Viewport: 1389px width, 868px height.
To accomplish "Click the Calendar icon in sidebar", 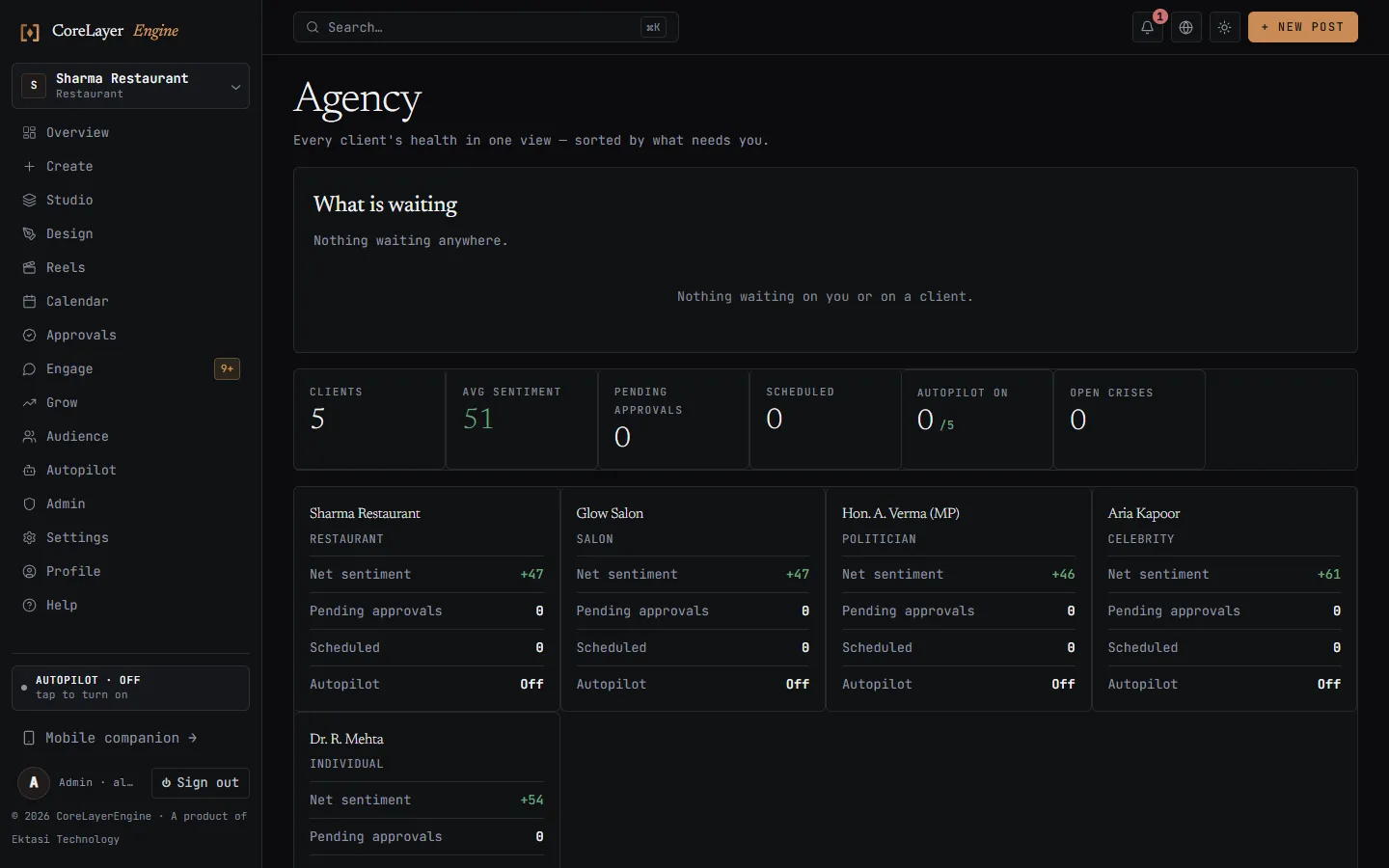I will click(29, 301).
